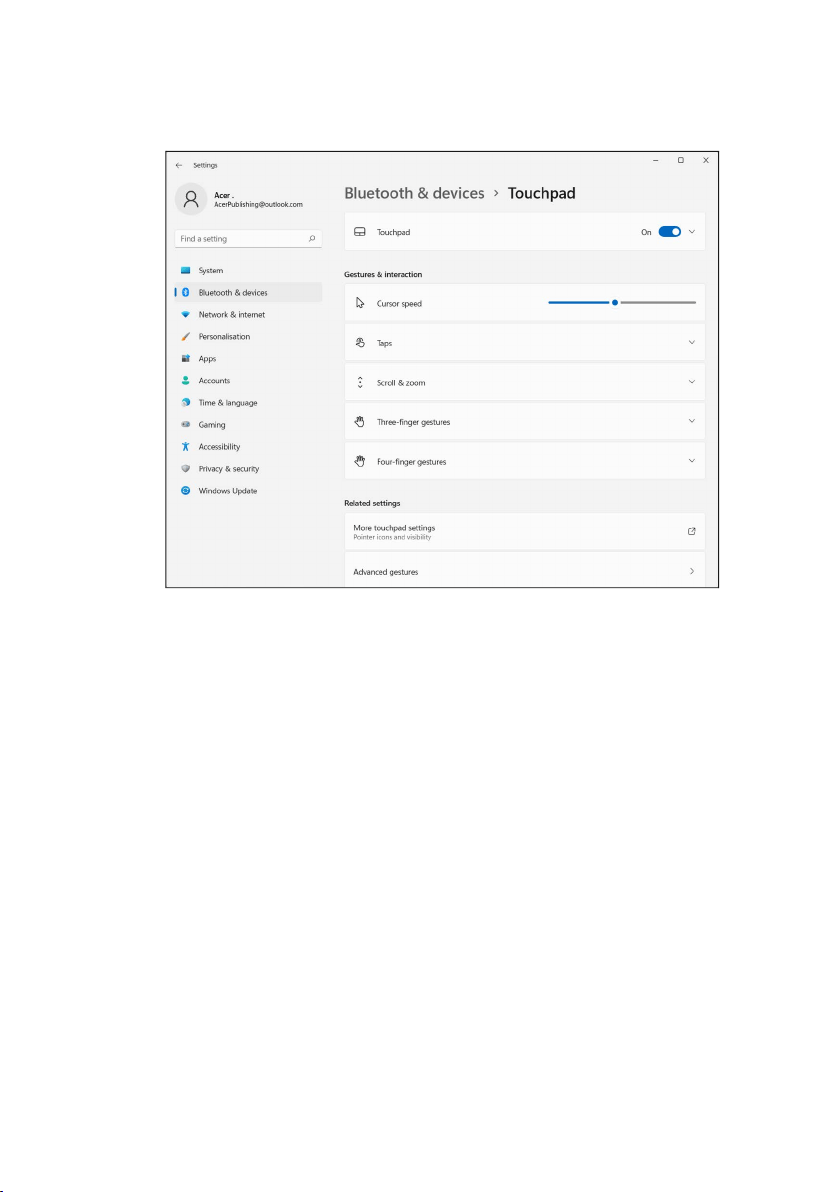Open Advanced gestures arrow
Screen dimensions: 840x1192
(x=692, y=571)
